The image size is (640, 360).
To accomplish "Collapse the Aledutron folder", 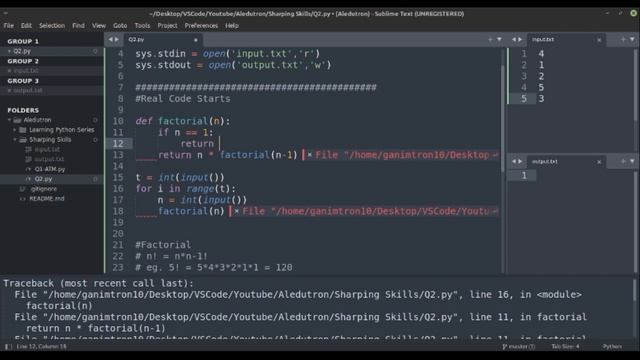I will click(x=9, y=120).
